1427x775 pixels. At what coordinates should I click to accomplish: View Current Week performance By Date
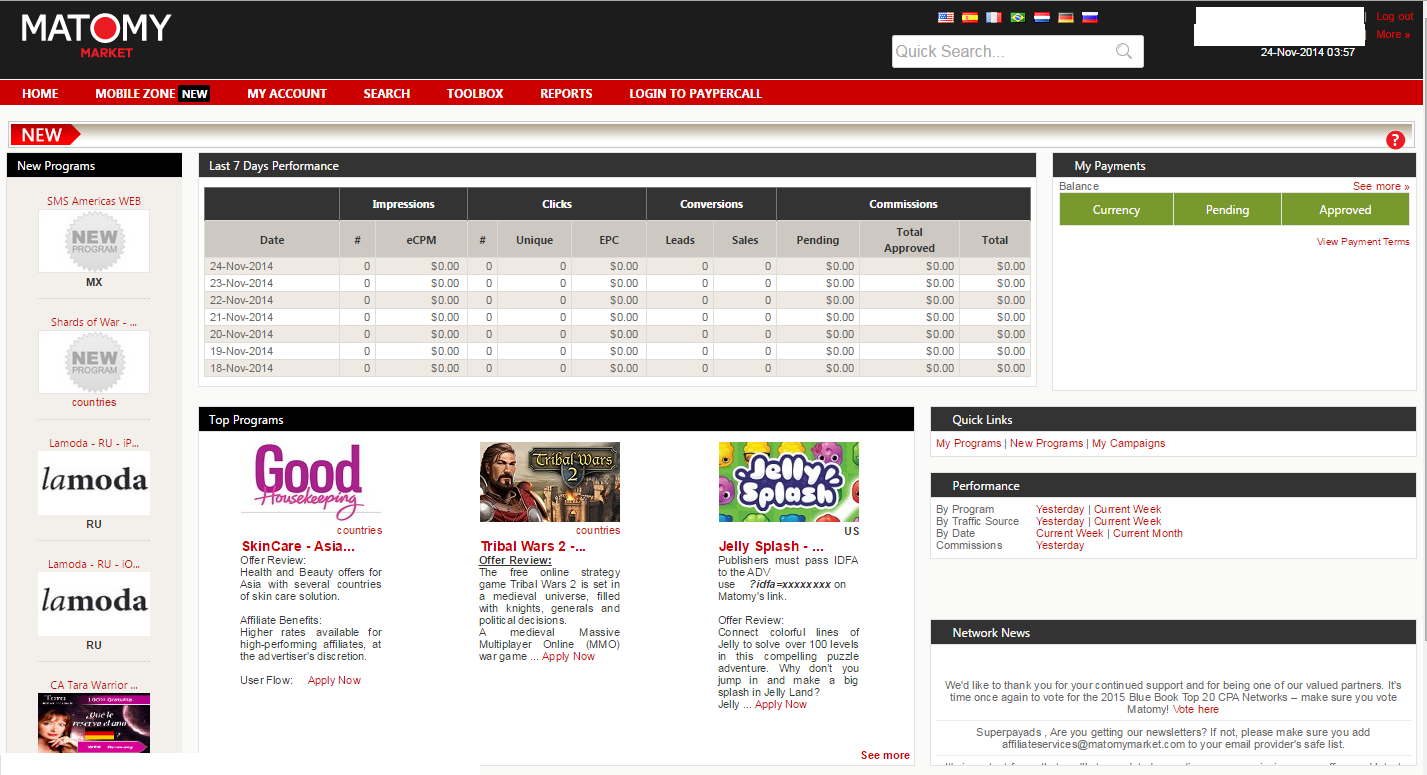point(1070,533)
